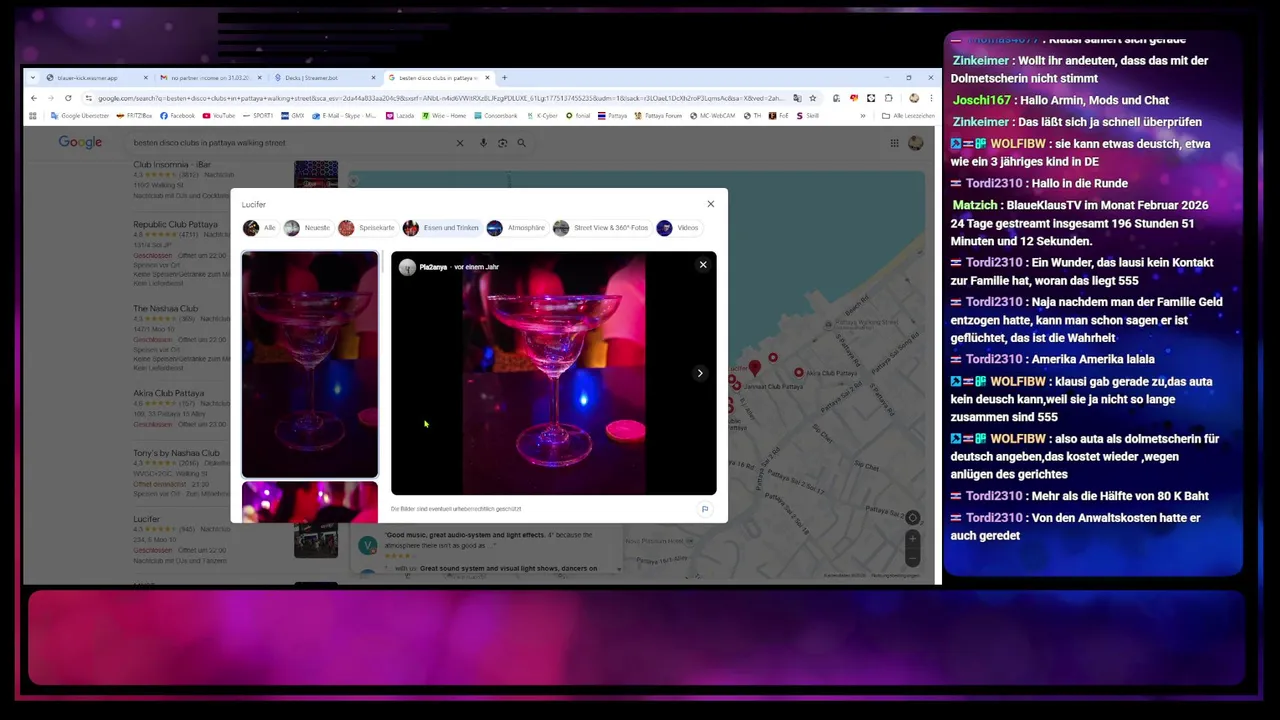Open the Tony's by Nashaa Club listing
The image size is (1280, 720).
point(177,452)
